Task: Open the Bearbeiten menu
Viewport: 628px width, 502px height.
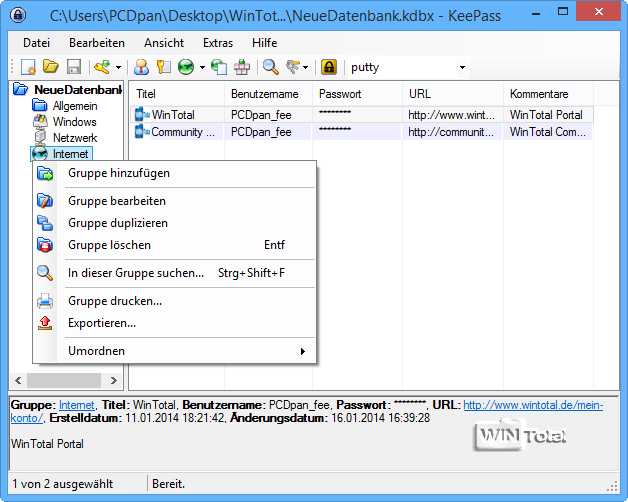Action: click(97, 43)
